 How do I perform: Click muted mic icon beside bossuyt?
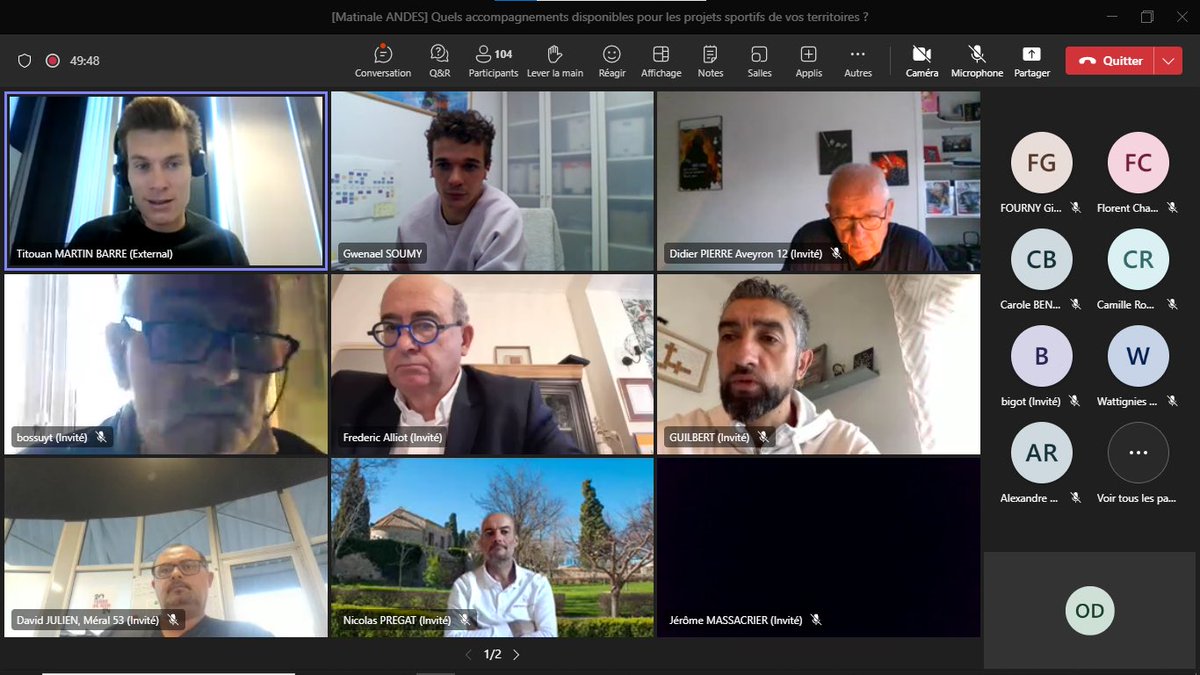click(101, 437)
